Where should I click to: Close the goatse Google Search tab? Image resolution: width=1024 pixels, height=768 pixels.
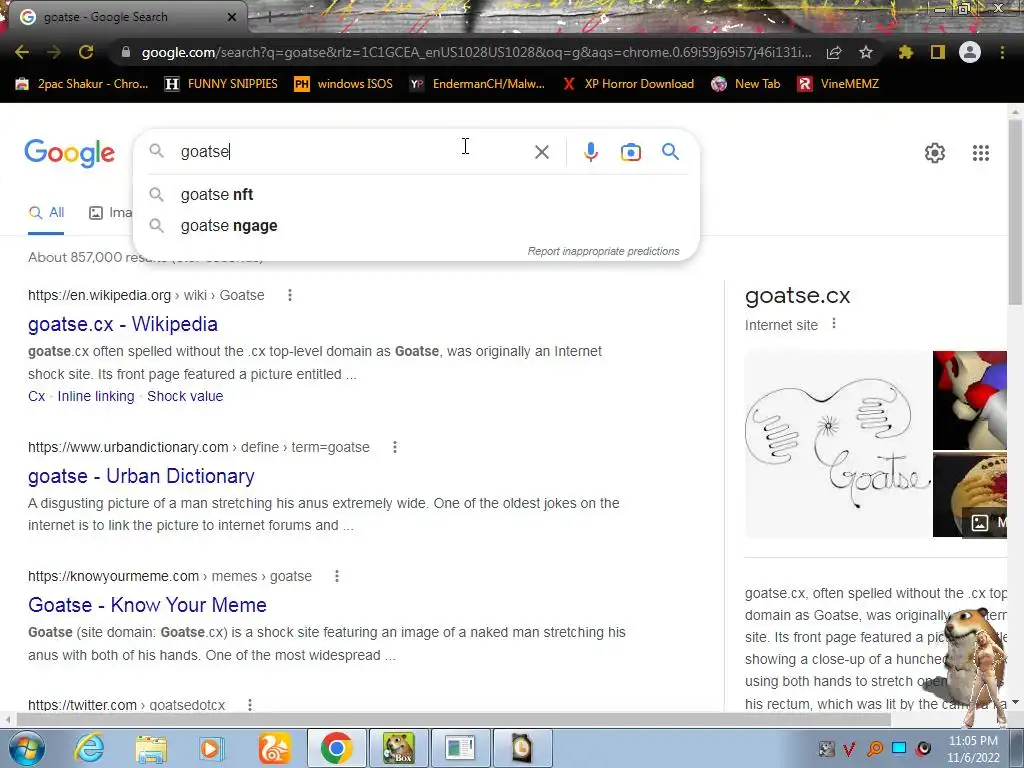click(232, 17)
